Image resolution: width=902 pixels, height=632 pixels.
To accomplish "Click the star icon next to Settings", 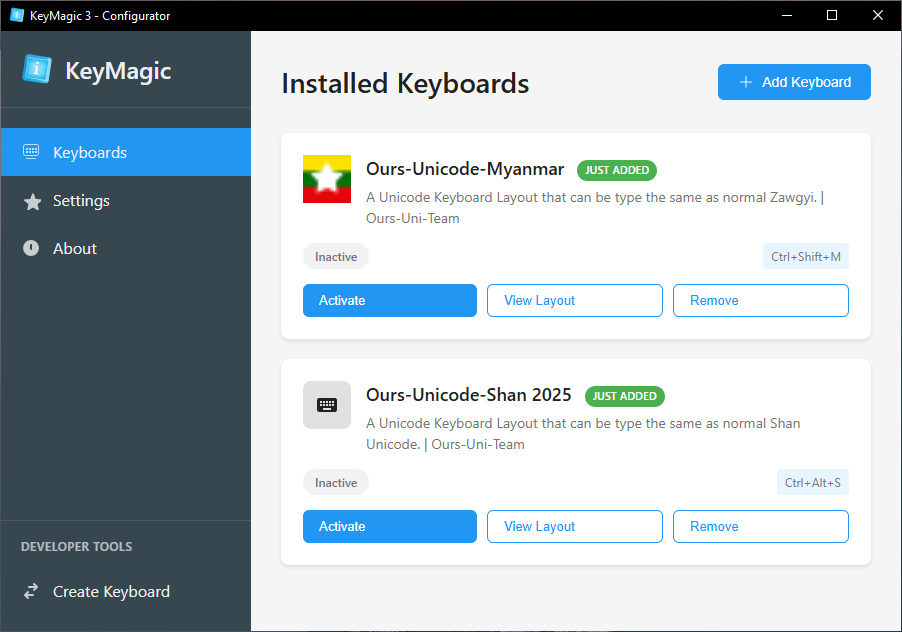I will tap(32, 202).
